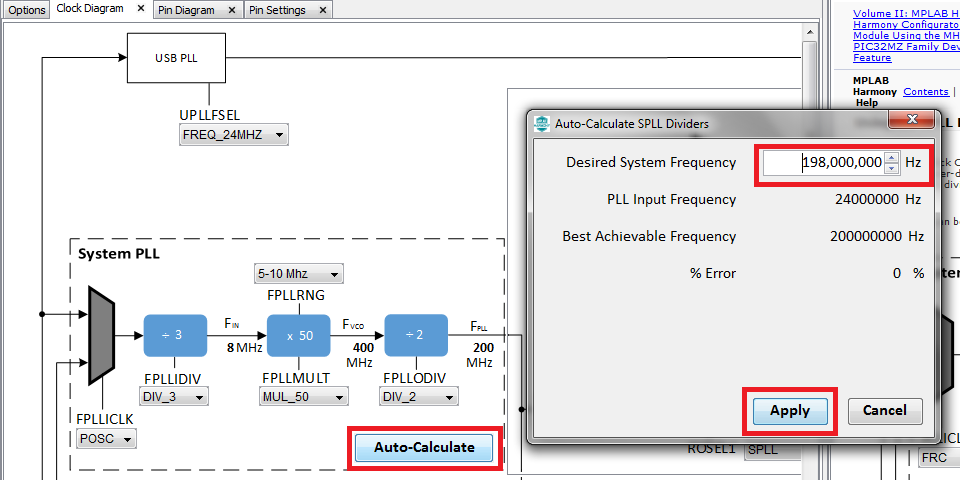Image resolution: width=960 pixels, height=480 pixels.
Task: Select the System PLL input multiplexer
Action: (x=101, y=335)
